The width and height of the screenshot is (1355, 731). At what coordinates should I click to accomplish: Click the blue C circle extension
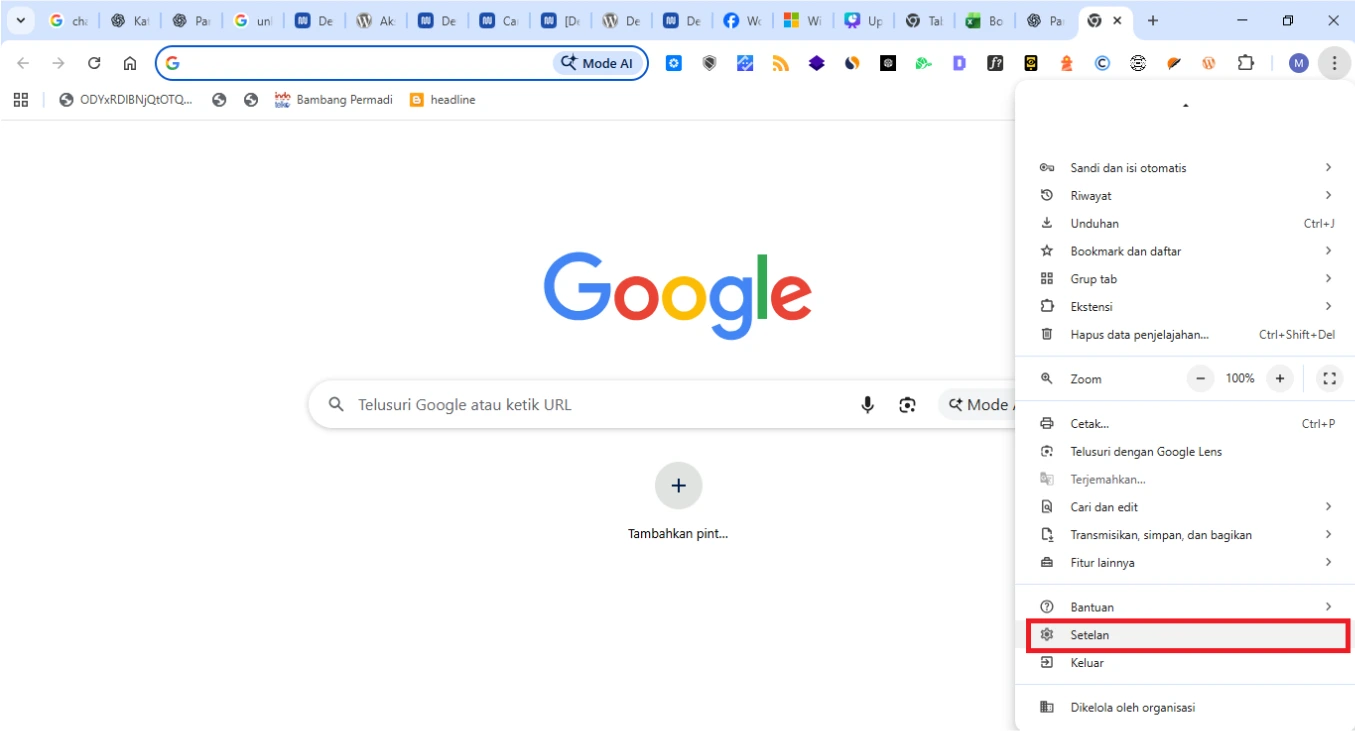[x=1102, y=63]
